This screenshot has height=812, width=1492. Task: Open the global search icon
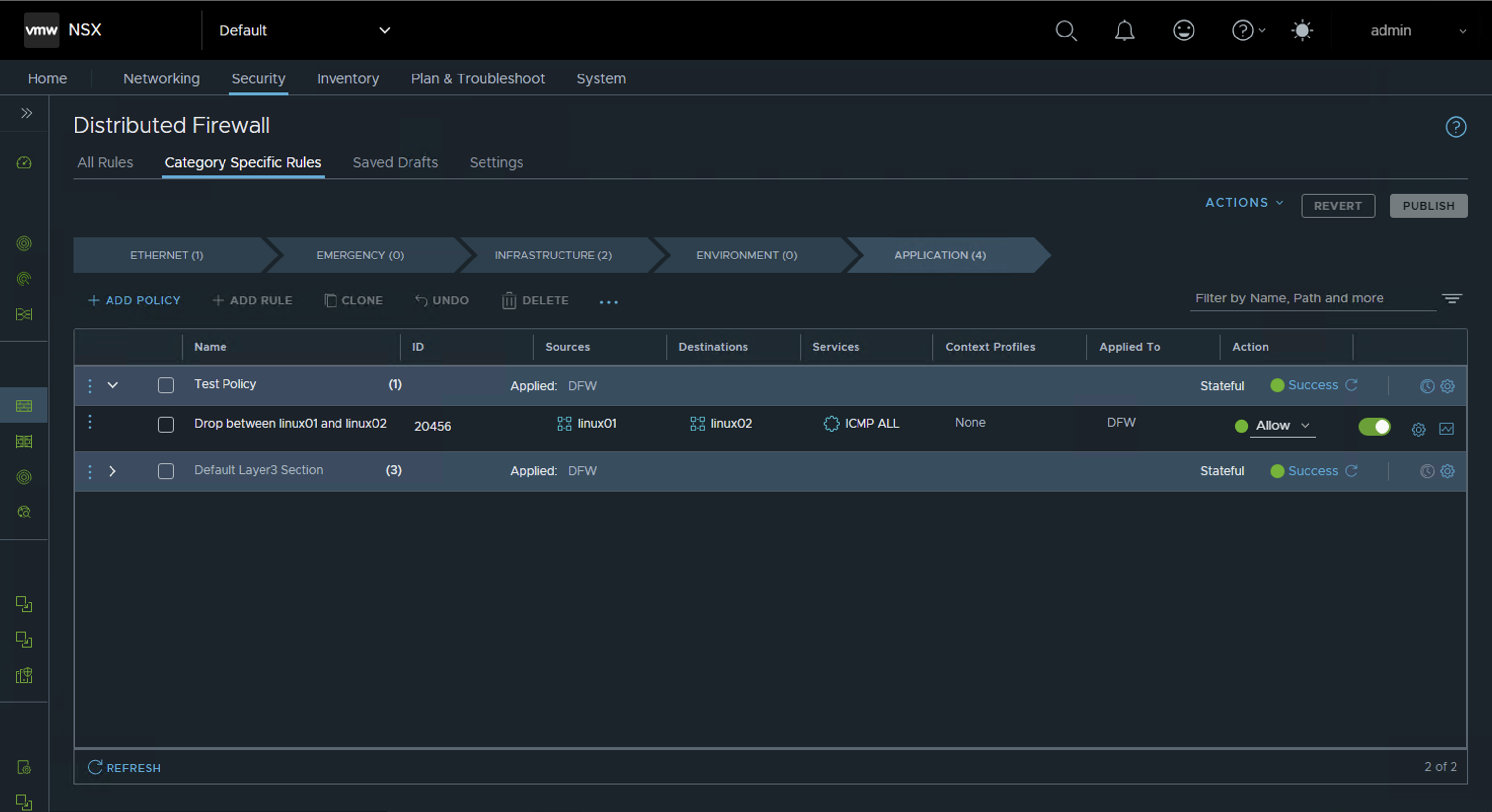(1065, 30)
